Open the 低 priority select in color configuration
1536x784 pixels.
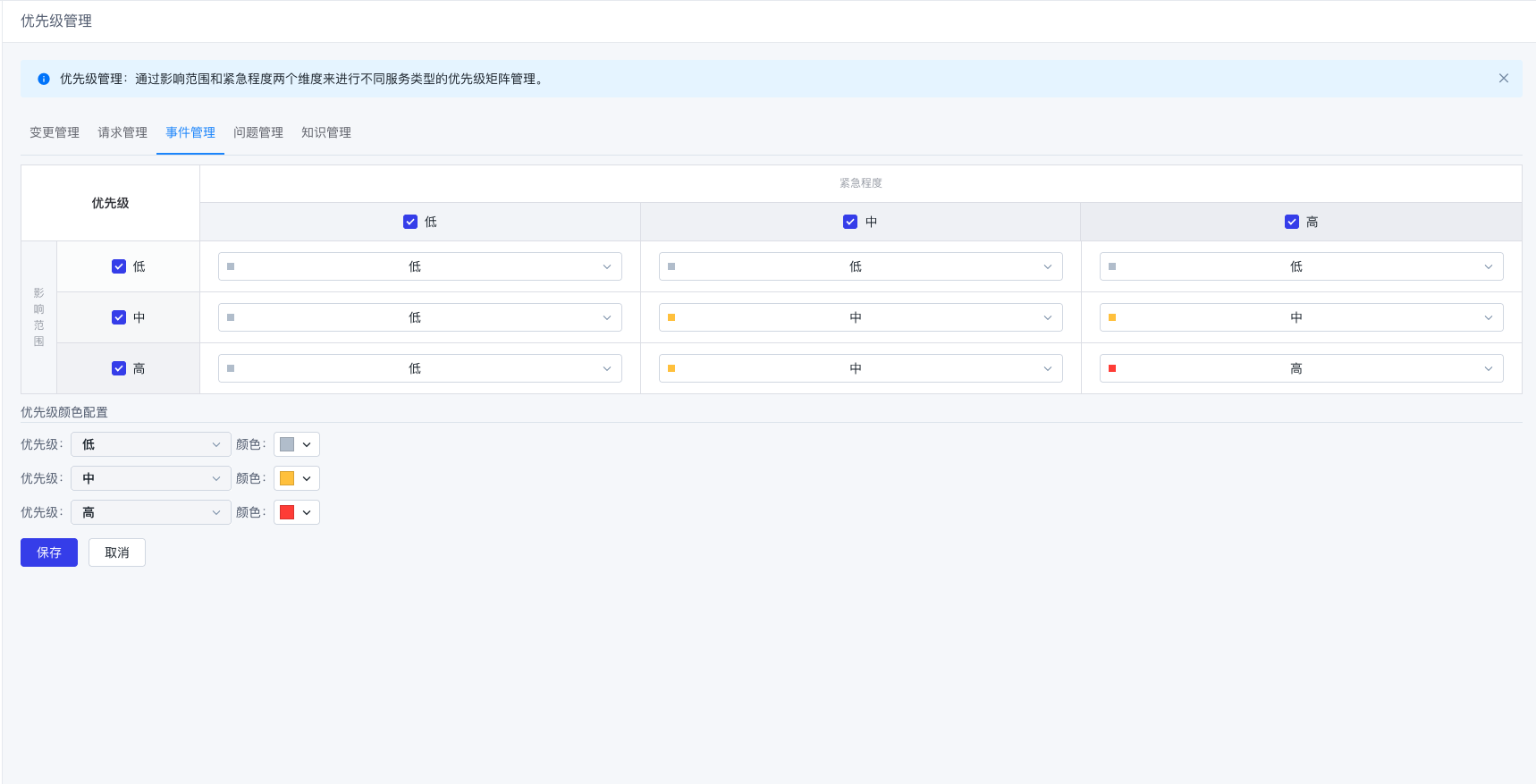pyautogui.click(x=150, y=444)
